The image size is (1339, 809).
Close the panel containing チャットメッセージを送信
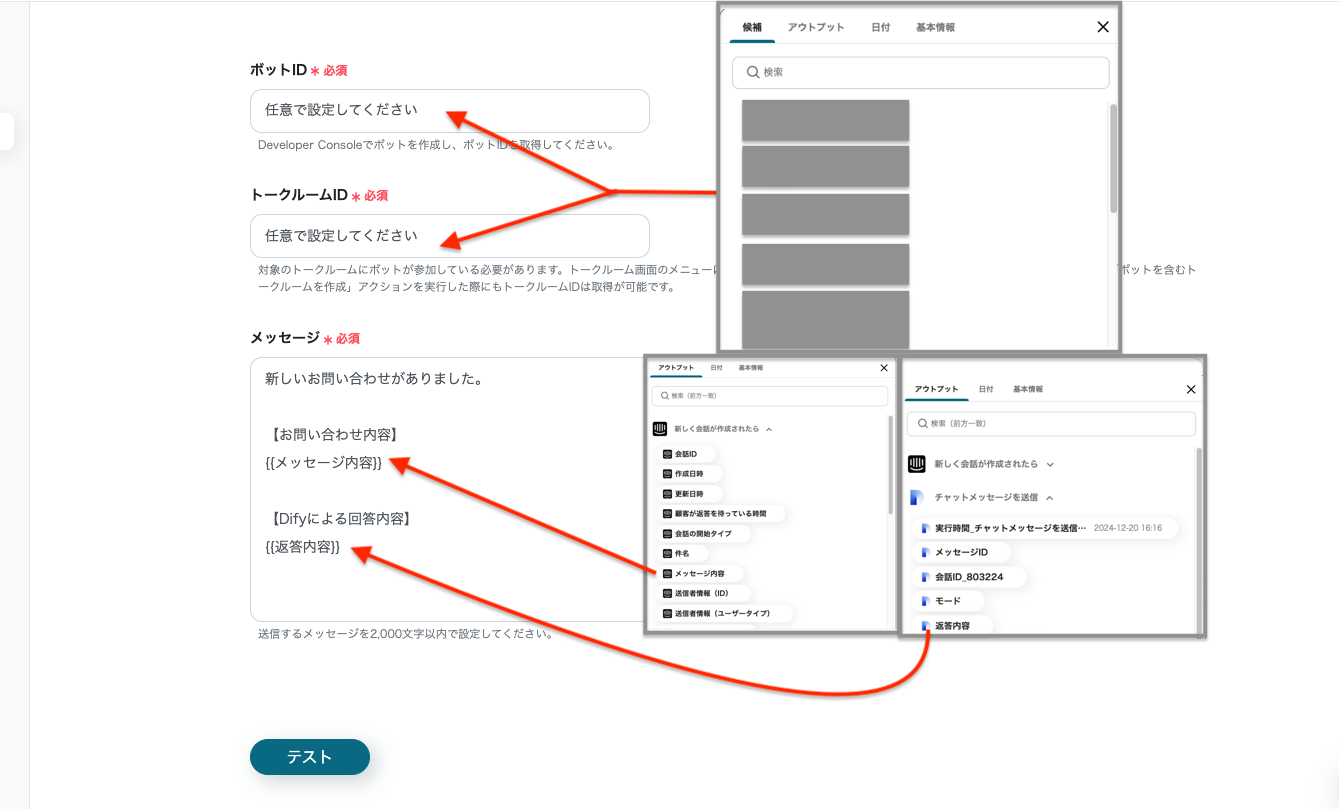[1190, 389]
